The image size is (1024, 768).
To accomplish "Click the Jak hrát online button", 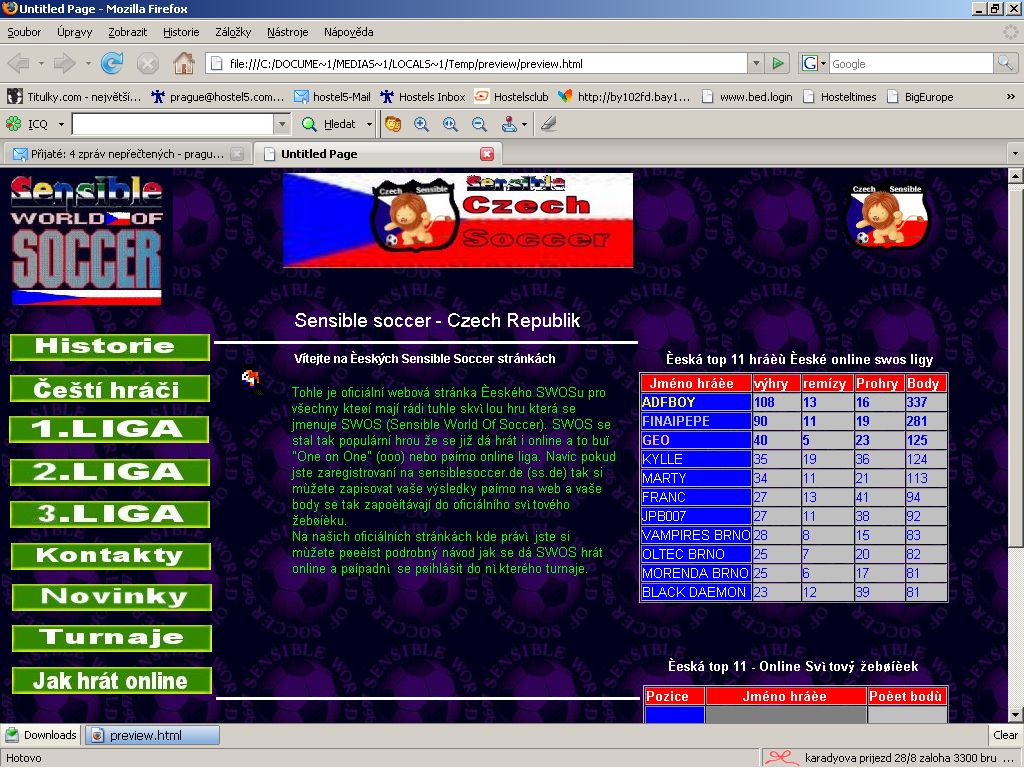I will 112,681.
